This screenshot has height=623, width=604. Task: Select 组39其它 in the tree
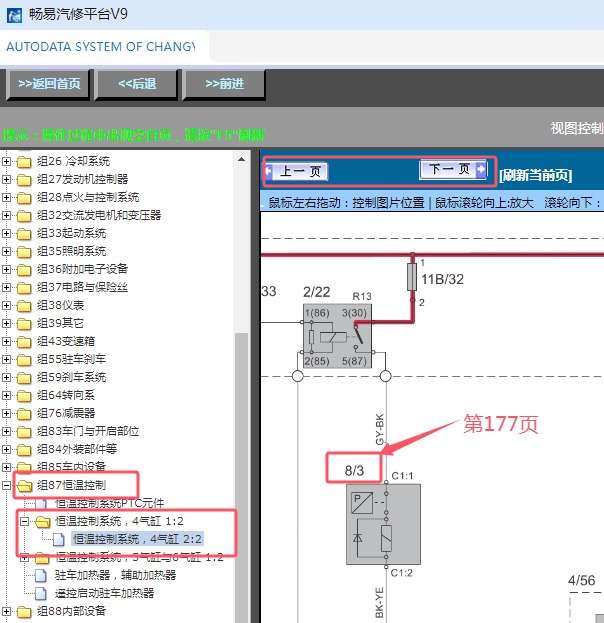(60, 323)
